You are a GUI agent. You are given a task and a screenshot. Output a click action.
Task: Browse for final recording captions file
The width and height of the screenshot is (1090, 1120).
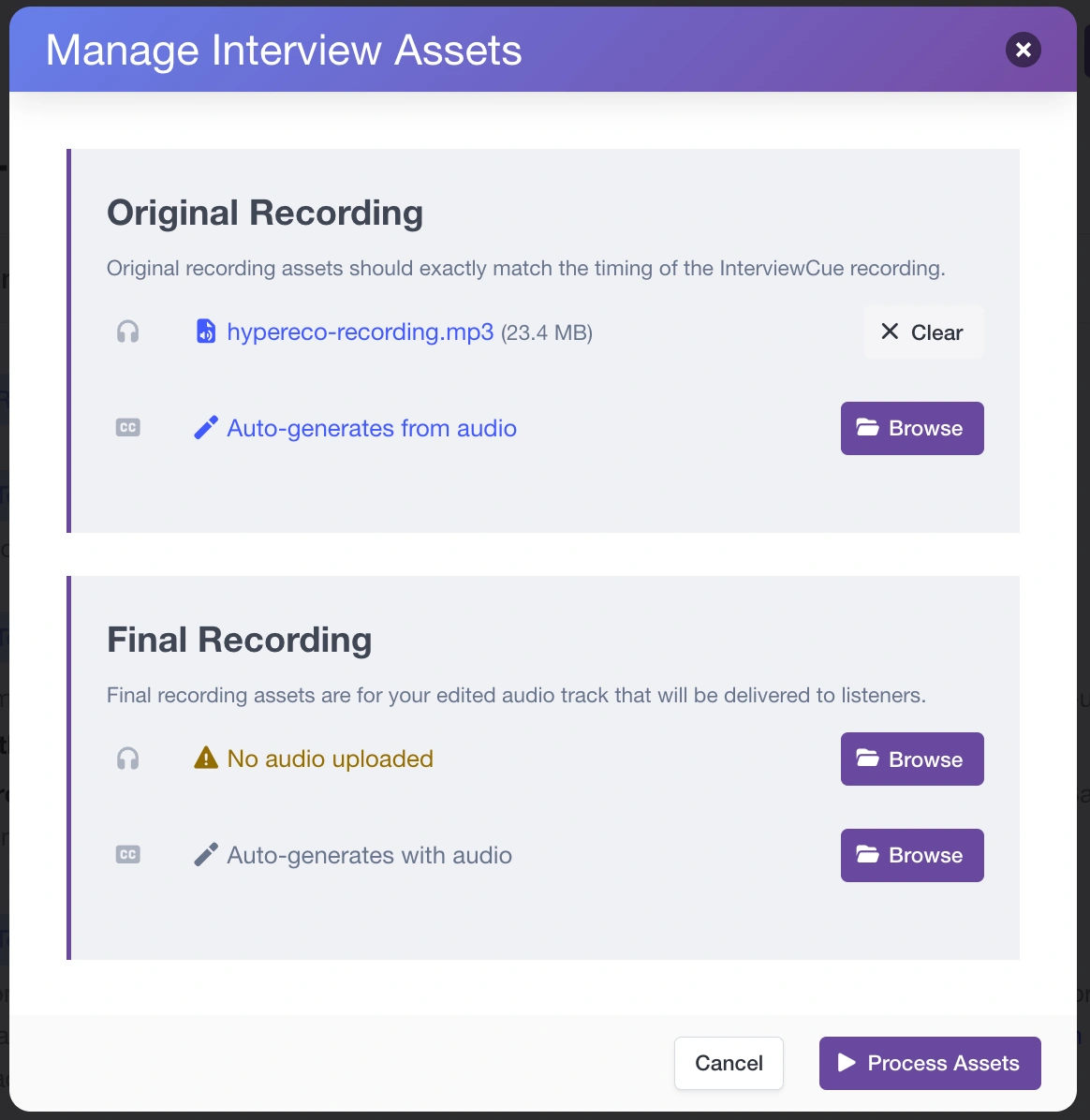point(911,855)
